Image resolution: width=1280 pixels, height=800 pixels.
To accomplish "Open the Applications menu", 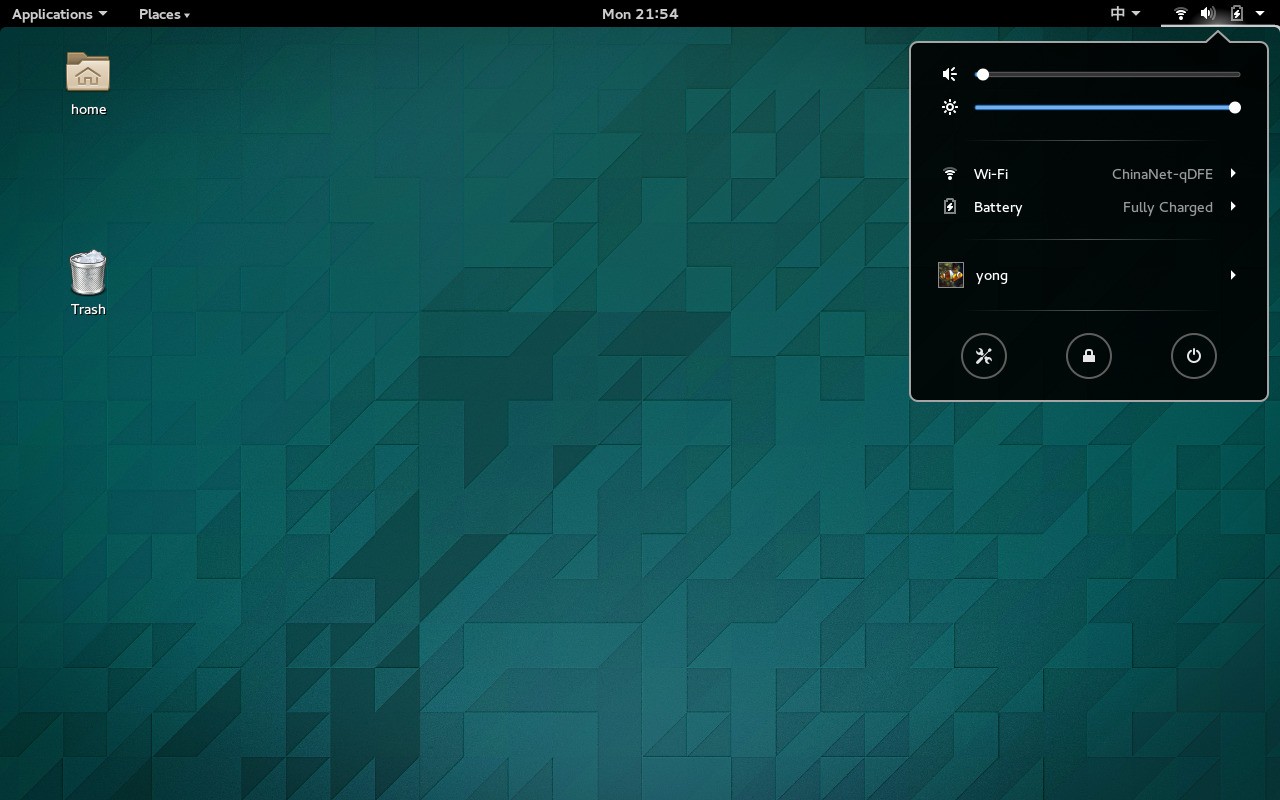I will pyautogui.click(x=52, y=13).
